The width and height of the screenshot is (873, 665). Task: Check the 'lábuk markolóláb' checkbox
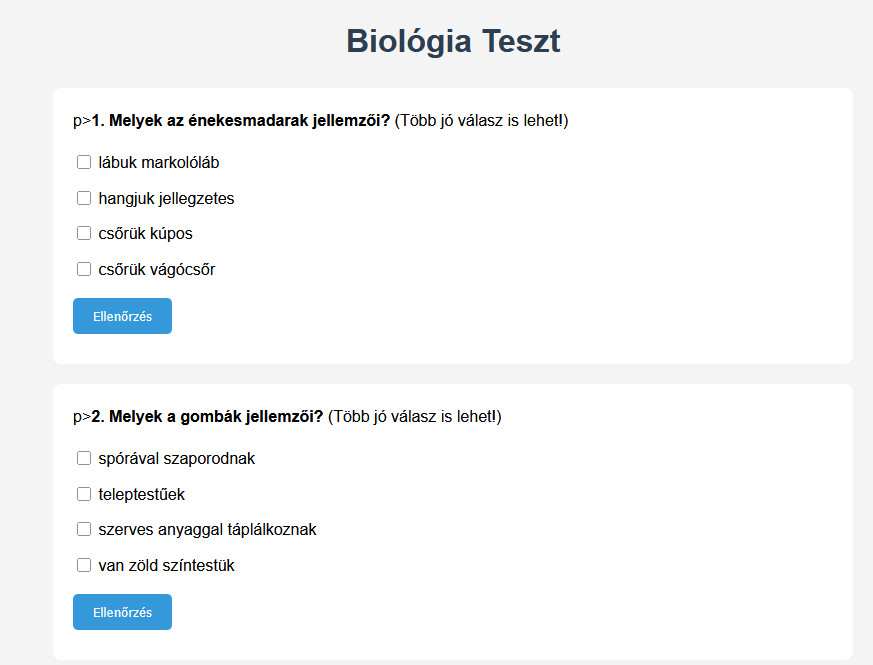(84, 162)
